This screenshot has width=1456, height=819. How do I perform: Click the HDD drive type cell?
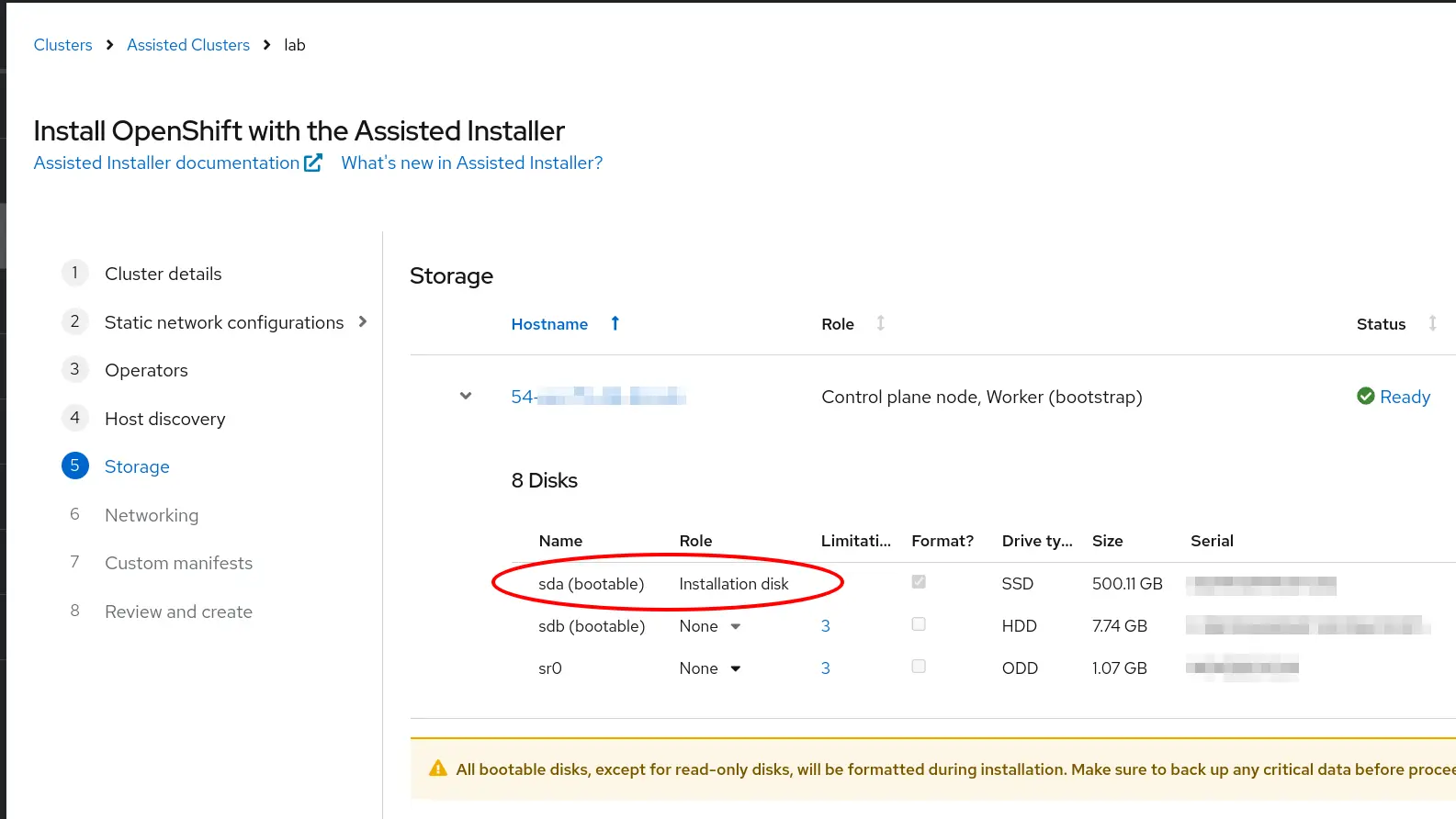1020,626
